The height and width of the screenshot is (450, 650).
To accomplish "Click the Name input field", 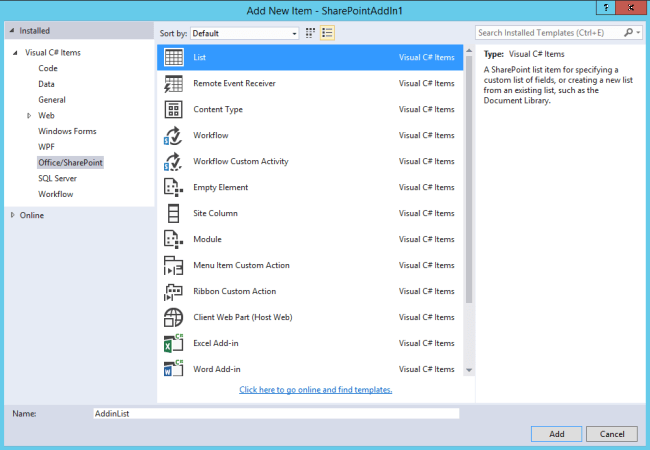I will tap(276, 414).
